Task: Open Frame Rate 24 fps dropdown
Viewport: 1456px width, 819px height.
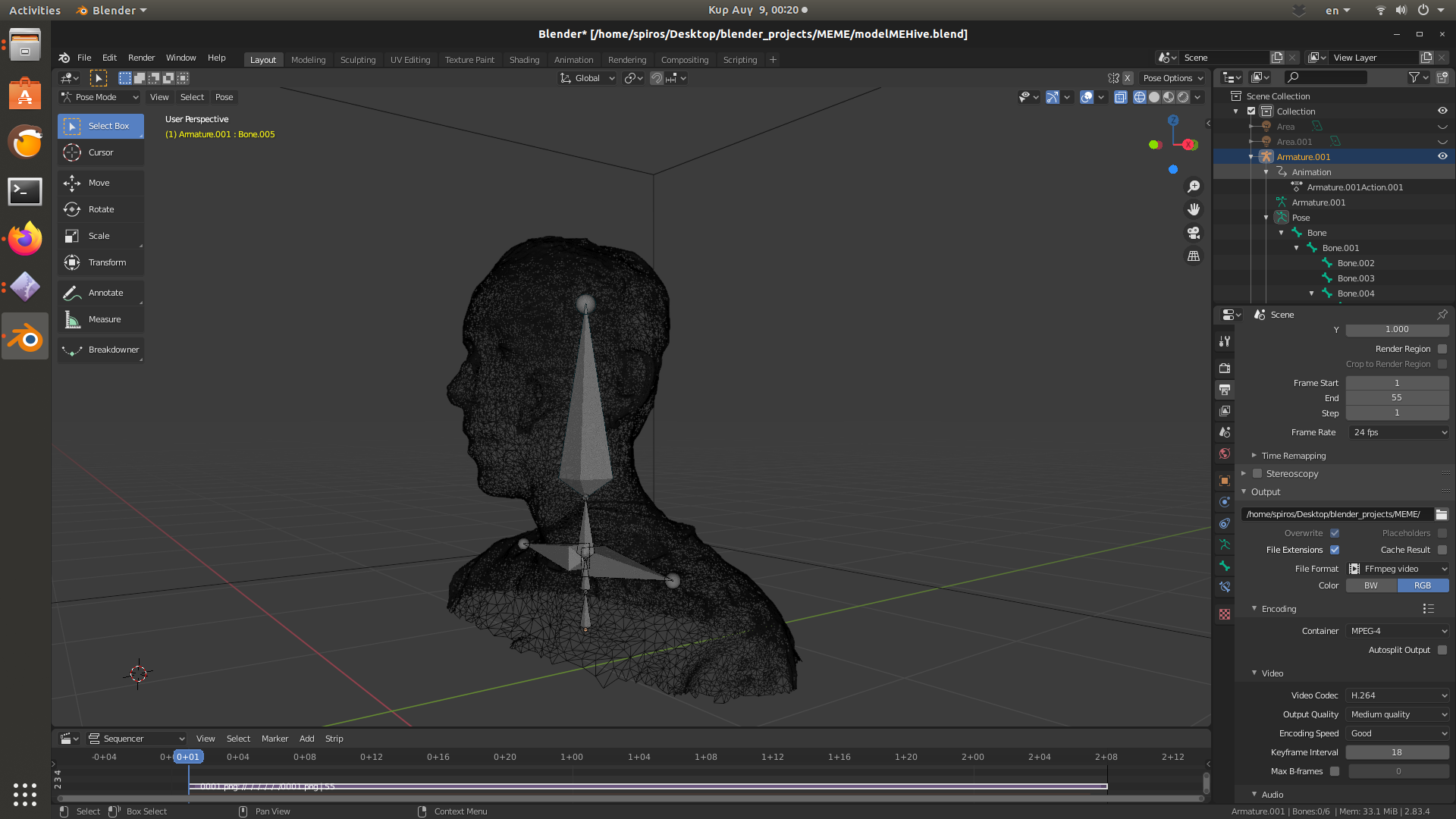Action: coord(1398,432)
